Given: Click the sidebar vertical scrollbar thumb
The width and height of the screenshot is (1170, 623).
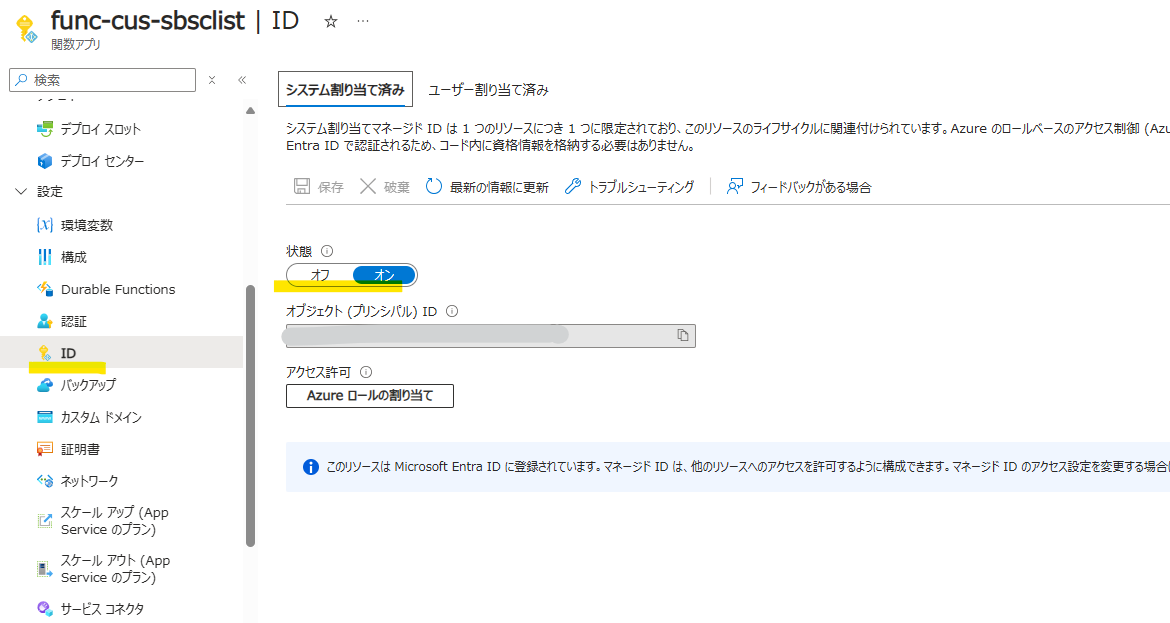Looking at the screenshot, I should [250, 416].
